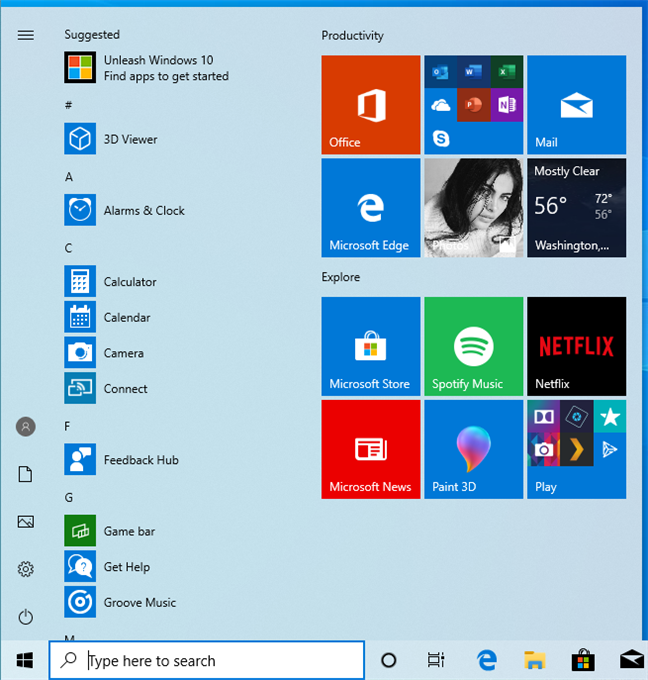Launch Groove Music
Viewport: 648px width, 680px height.
click(120, 602)
